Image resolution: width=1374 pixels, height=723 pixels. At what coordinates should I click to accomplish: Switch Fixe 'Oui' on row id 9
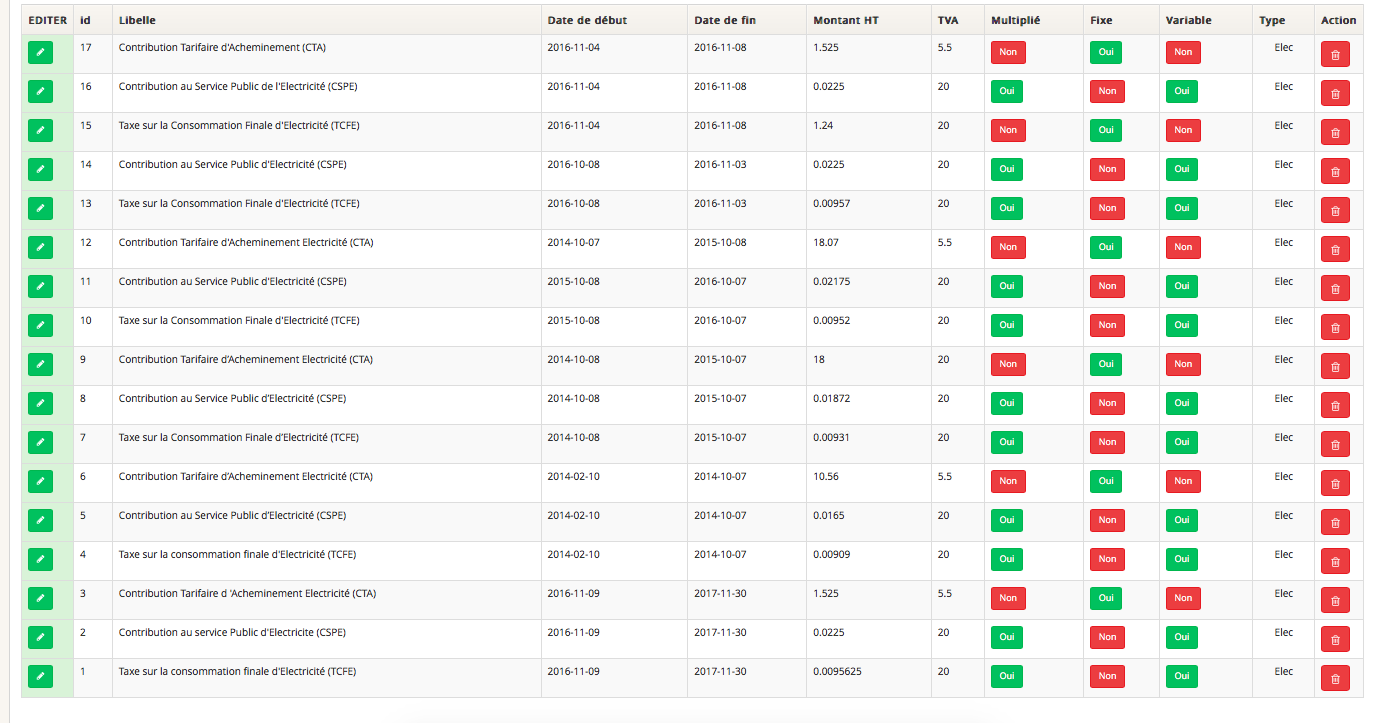click(x=1106, y=364)
